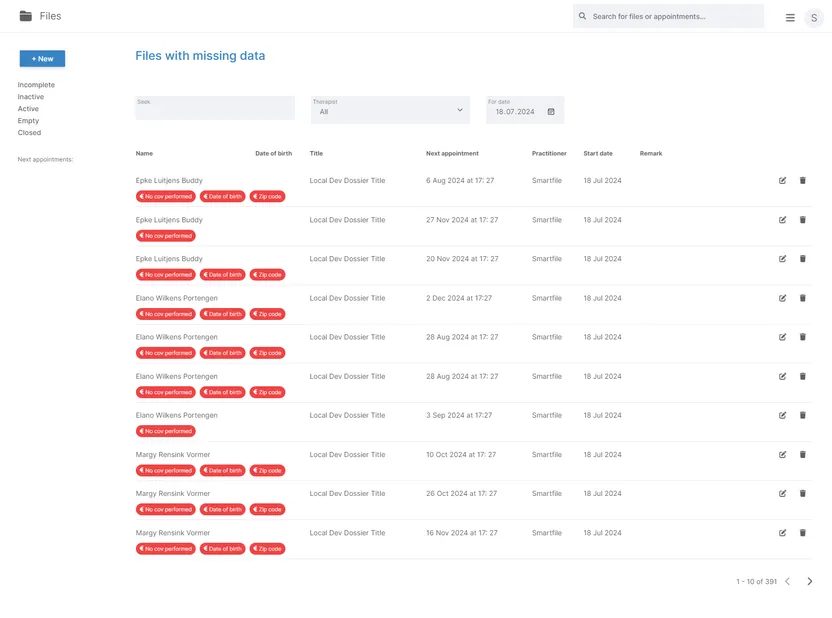Edit file with 27 Nov 2024 appointment
Viewport: 832px width, 618px height.
click(783, 220)
